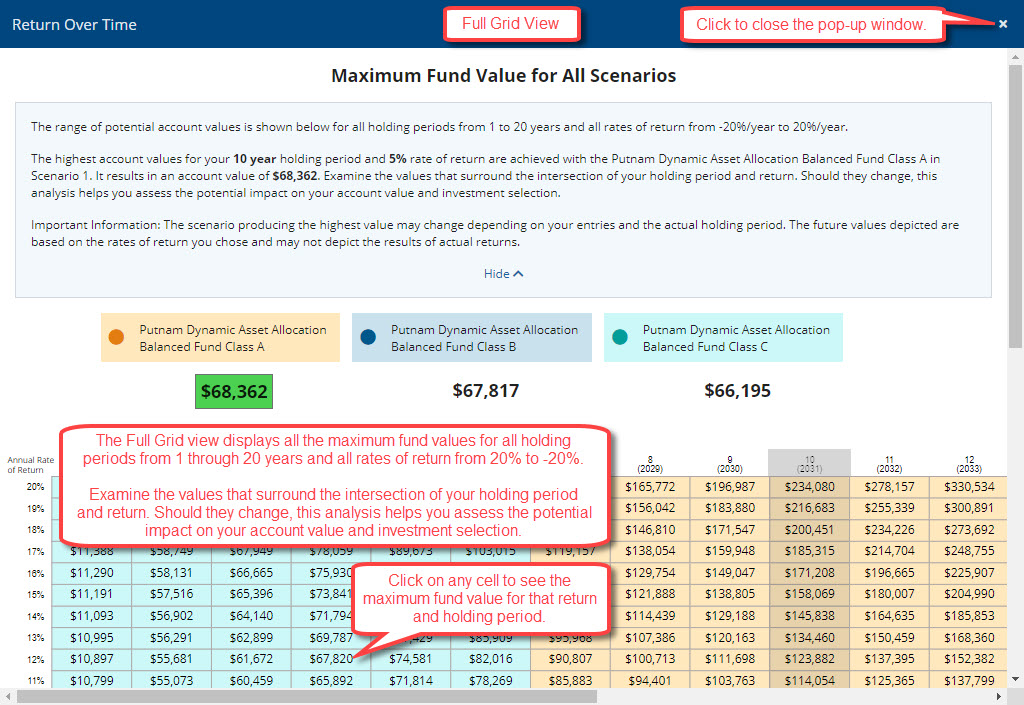Select the Putnam Balanced Fund Class C legend card
1024x705 pixels.
pyautogui.click(x=722, y=337)
